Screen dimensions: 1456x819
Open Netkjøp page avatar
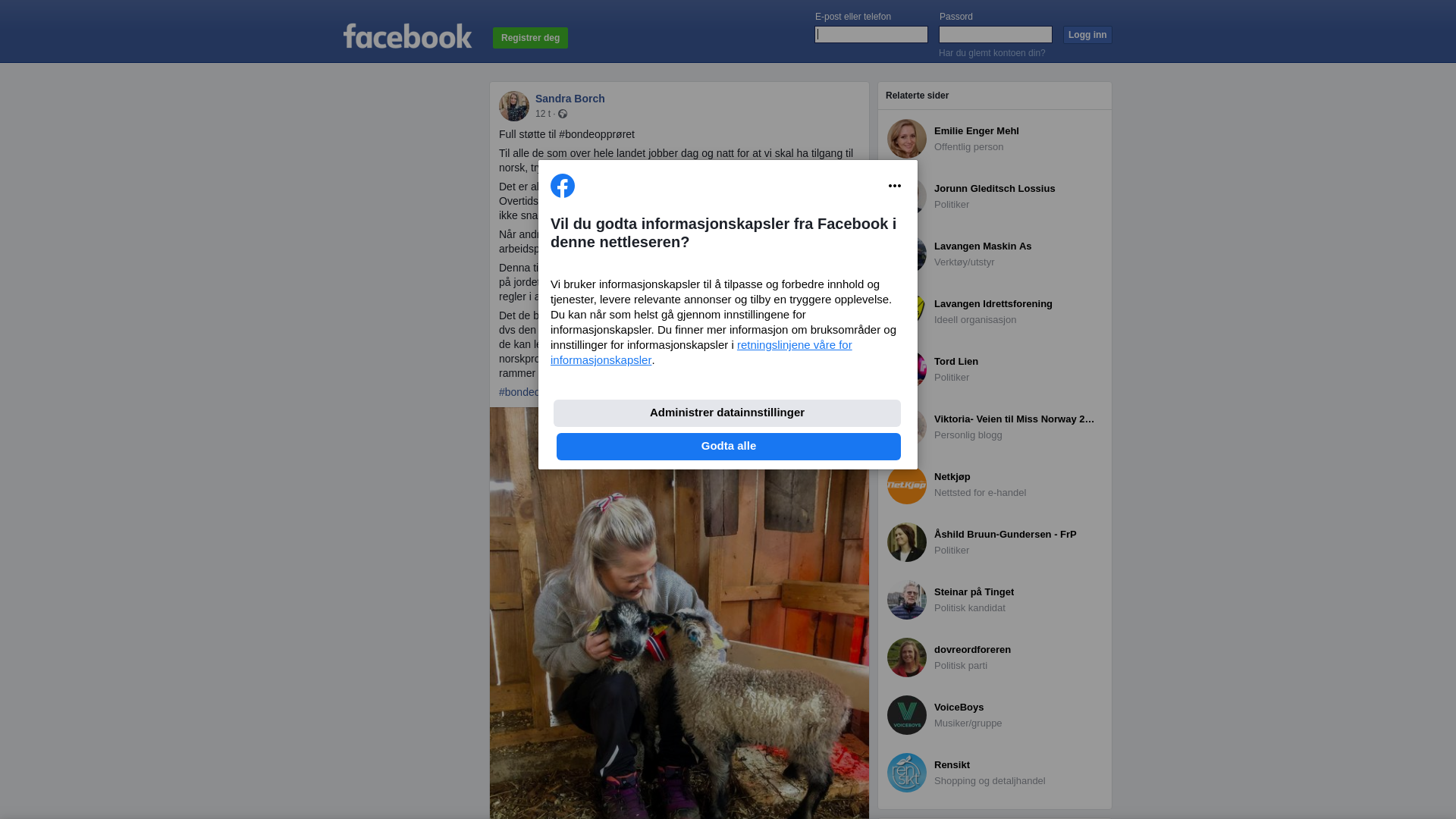pyautogui.click(x=907, y=485)
